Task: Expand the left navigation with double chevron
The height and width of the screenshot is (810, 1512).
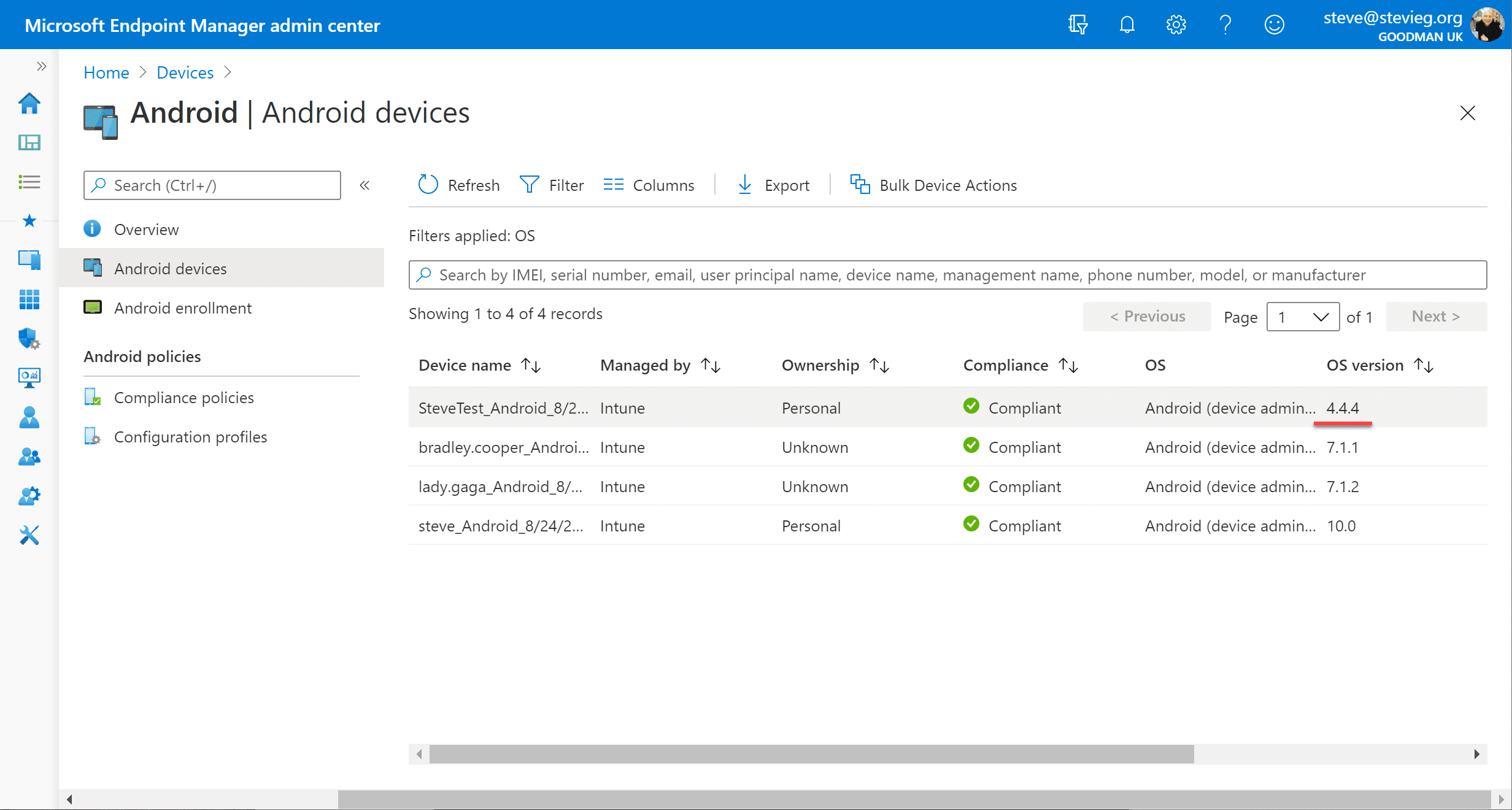Action: click(x=41, y=66)
